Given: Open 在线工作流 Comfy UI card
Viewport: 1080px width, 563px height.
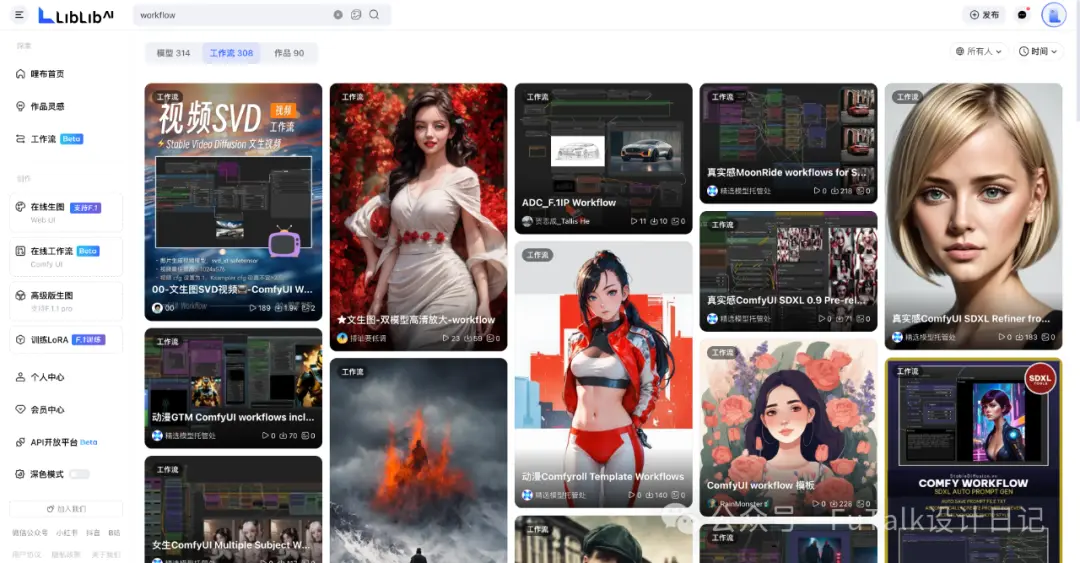Looking at the screenshot, I should (66, 256).
